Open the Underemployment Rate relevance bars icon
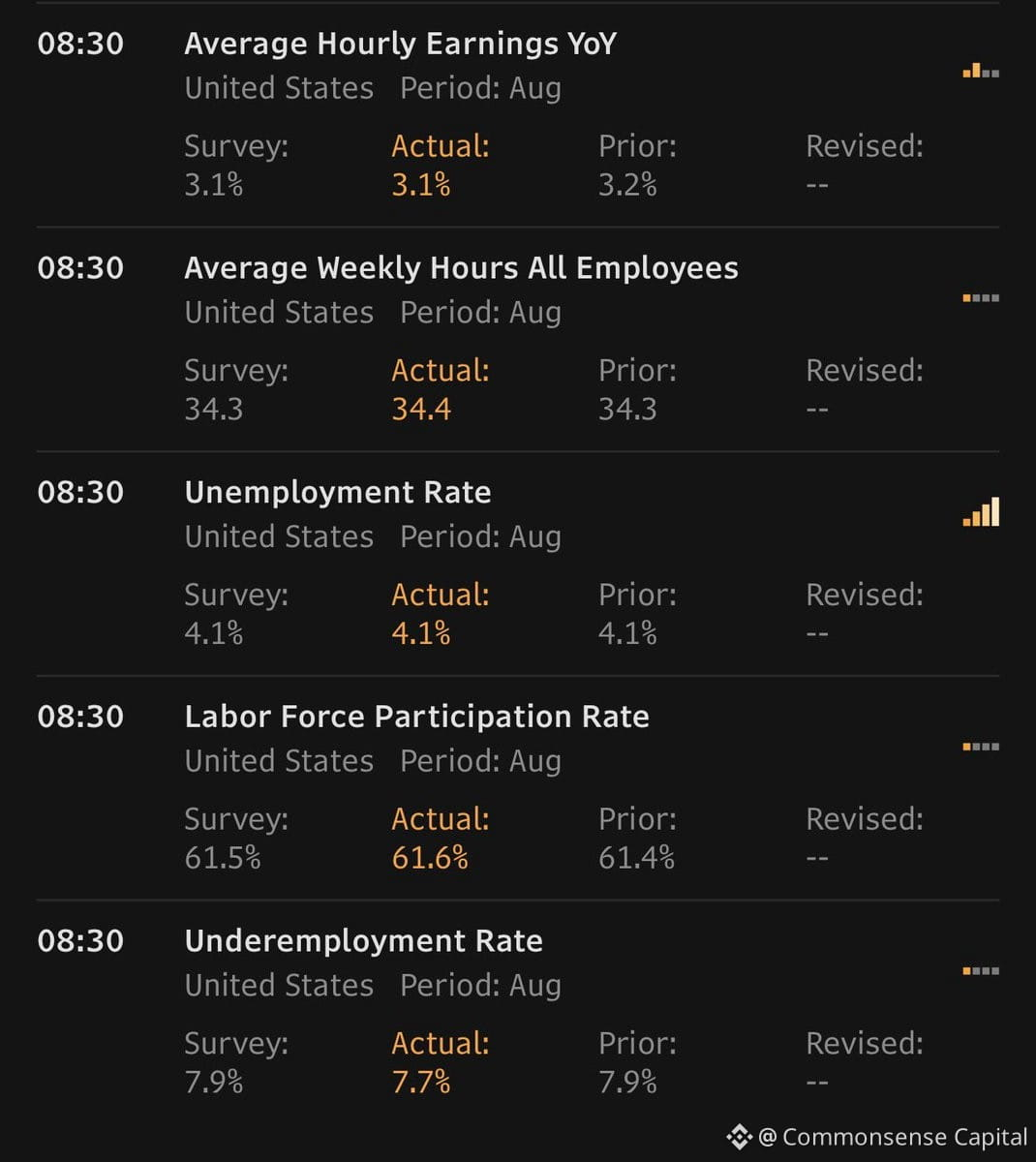Viewport: 1036px width, 1162px height. (x=981, y=971)
